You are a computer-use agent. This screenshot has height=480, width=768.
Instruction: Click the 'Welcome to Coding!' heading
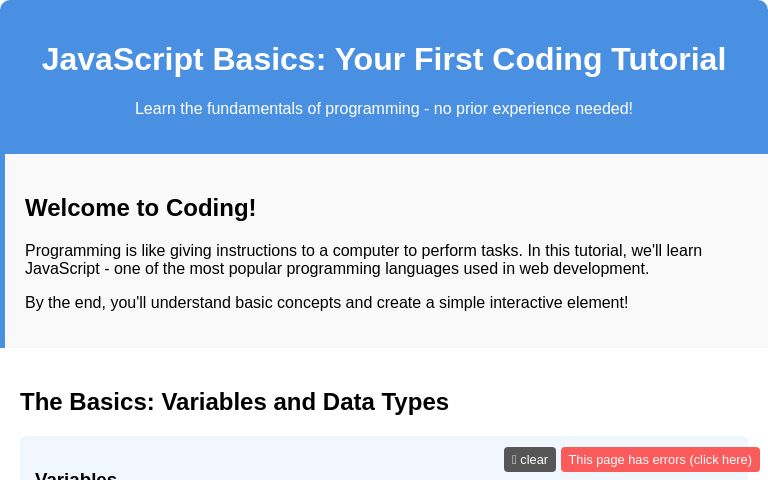click(140, 208)
